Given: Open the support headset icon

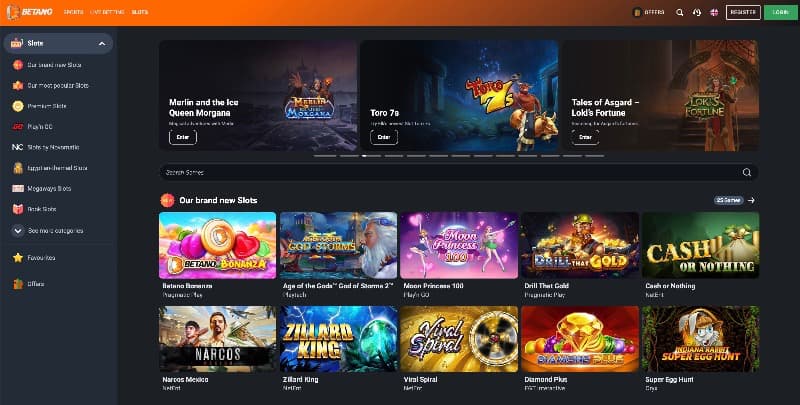Looking at the screenshot, I should (697, 12).
